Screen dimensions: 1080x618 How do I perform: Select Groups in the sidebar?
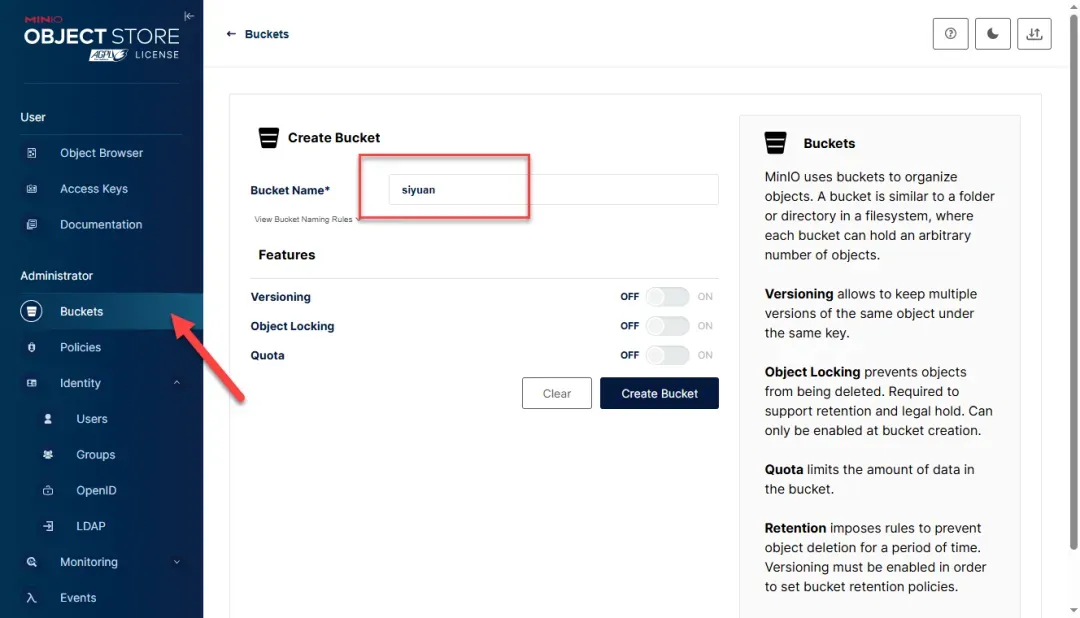coord(95,455)
